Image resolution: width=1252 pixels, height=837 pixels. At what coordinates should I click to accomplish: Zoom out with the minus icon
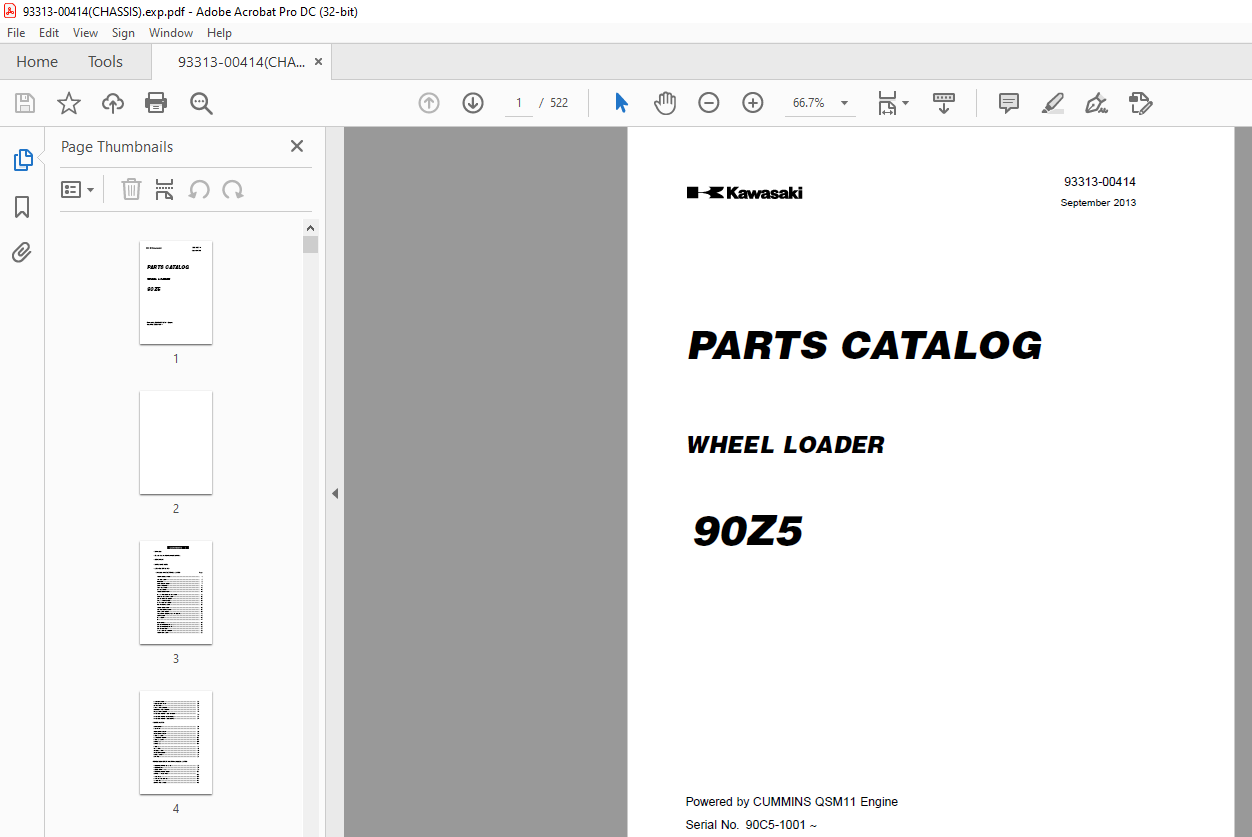pyautogui.click(x=709, y=103)
